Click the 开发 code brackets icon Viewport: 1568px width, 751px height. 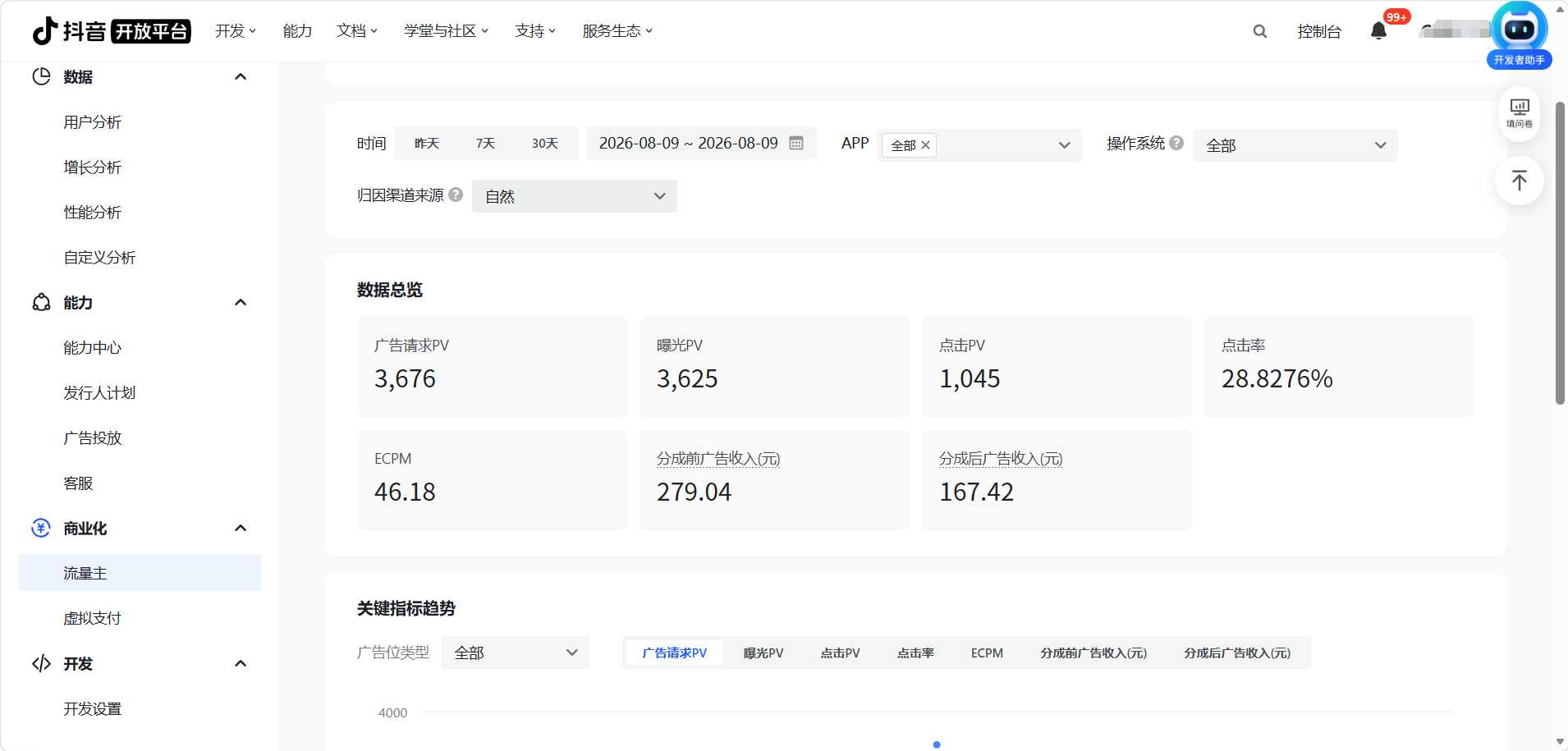pyautogui.click(x=41, y=663)
